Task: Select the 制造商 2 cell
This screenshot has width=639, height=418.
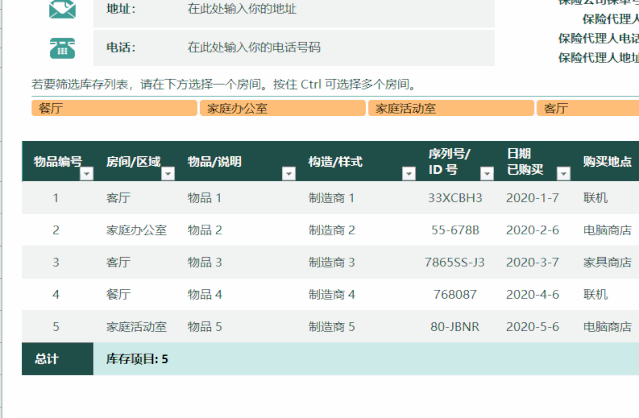Action: [x=332, y=230]
